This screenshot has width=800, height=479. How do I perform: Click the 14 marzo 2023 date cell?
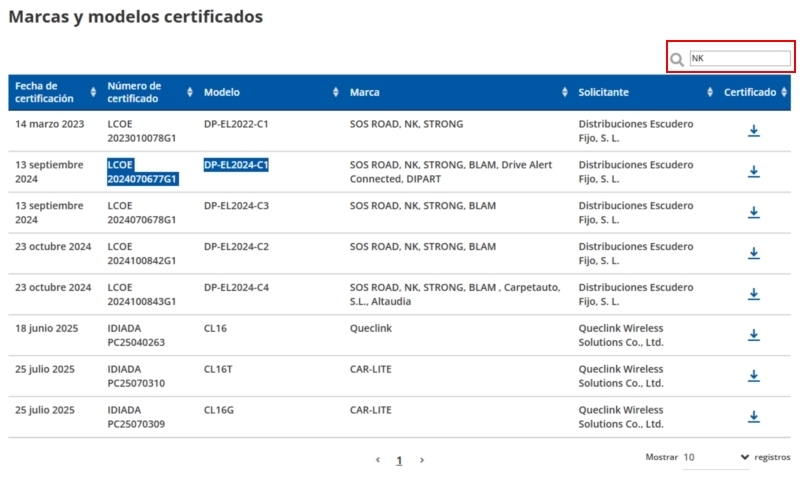pyautogui.click(x=49, y=124)
